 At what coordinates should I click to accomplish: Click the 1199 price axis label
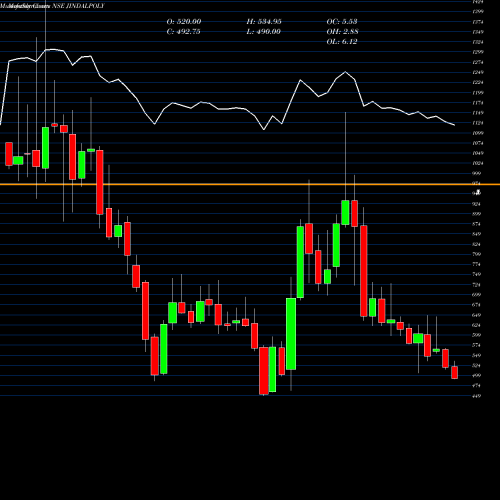[478, 93]
